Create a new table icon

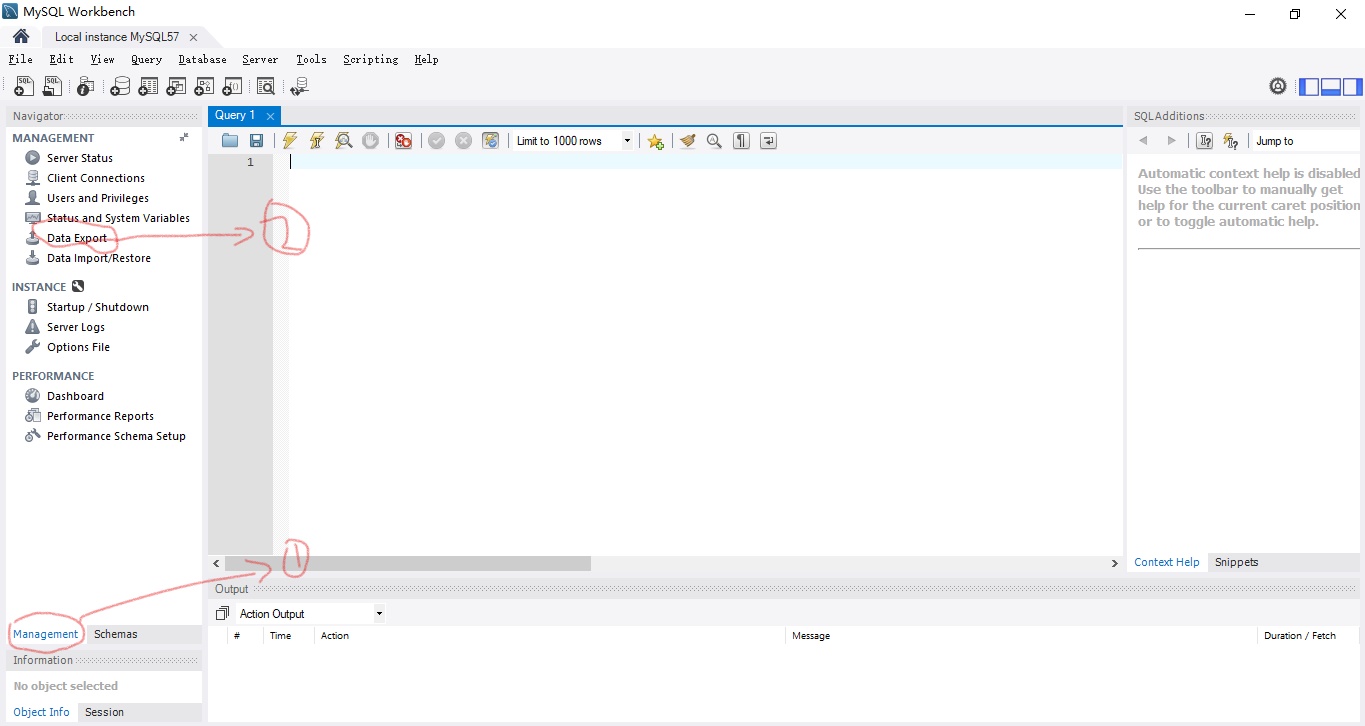coord(148,87)
